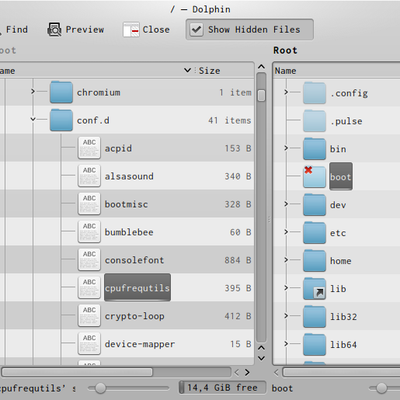Click the left pane vertical scrollbar handle
The image size is (400, 400).
262,96
